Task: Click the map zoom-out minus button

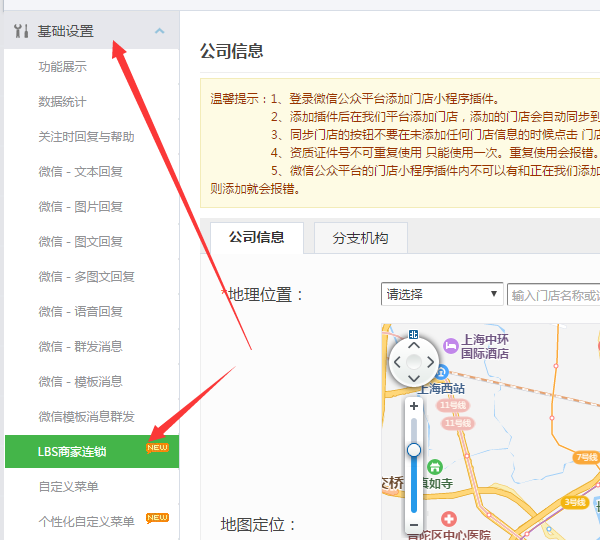Action: (x=414, y=525)
